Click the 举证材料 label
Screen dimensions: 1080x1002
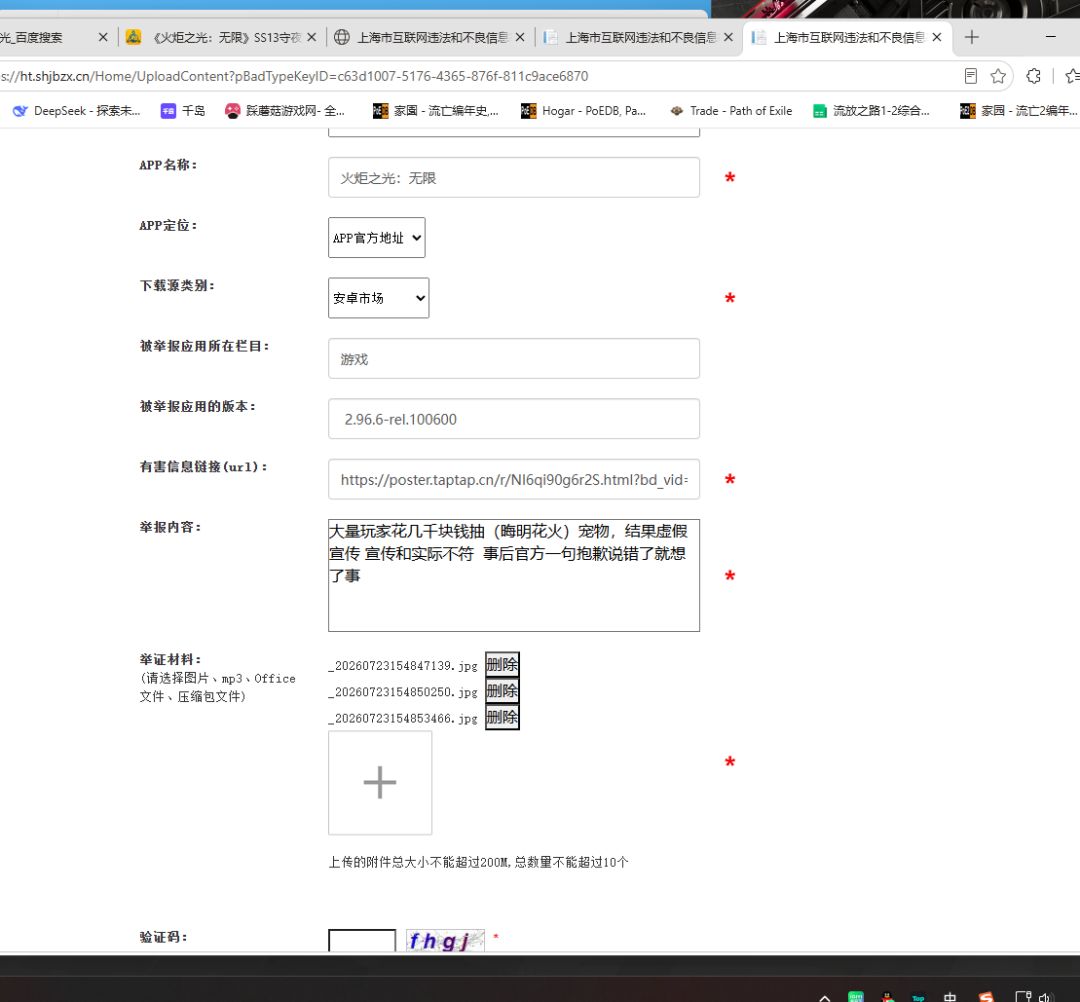170,660
